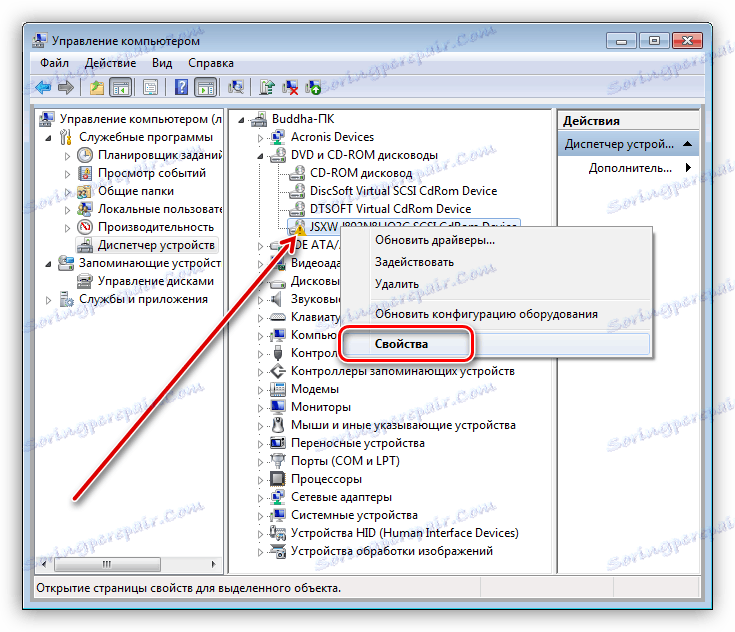
Task: Select DTSOFT Virtual CdRom Device
Action: [x=390, y=209]
